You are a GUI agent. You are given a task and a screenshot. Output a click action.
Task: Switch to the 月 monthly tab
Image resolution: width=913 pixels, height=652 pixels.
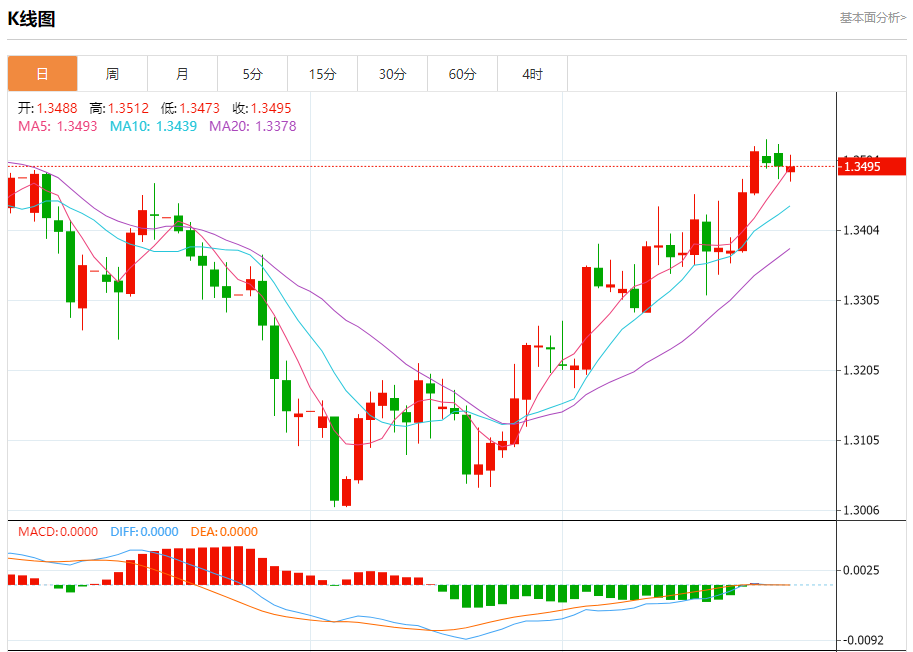(182, 74)
